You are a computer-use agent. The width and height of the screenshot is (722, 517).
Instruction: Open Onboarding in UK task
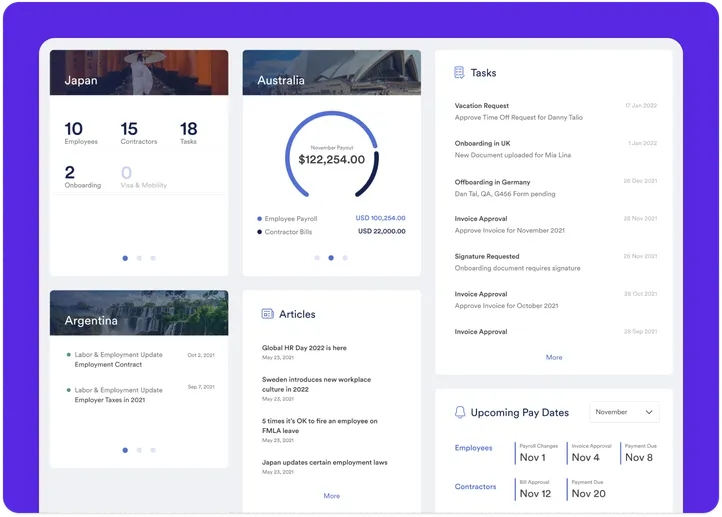point(556,149)
